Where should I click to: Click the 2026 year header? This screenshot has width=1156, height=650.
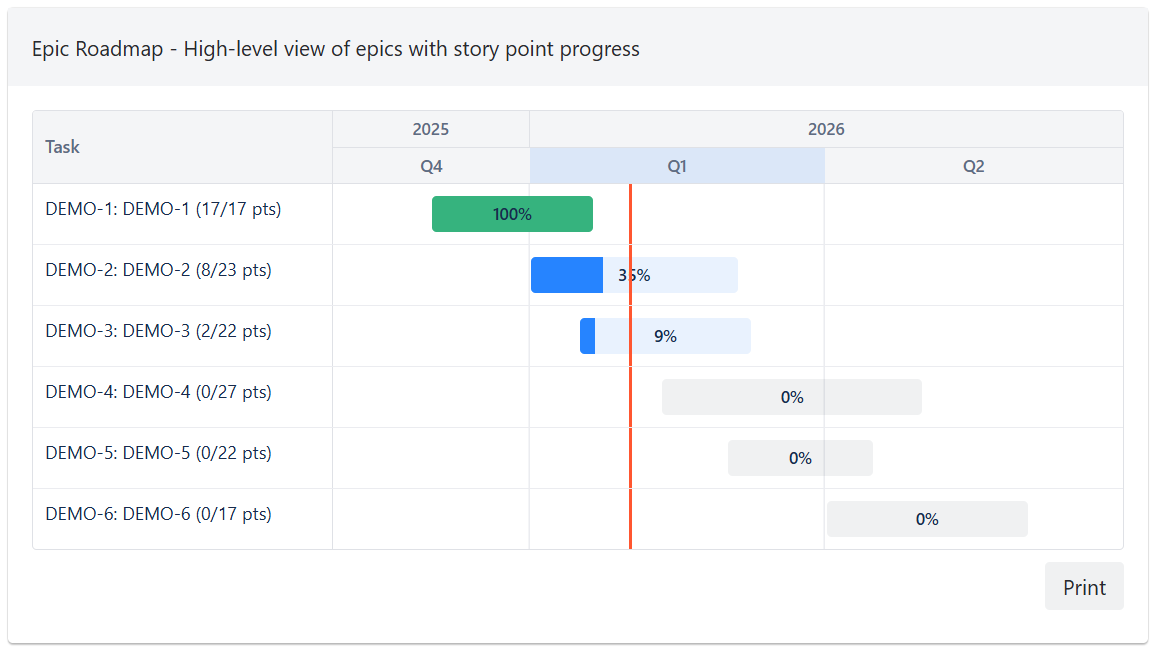pos(826,129)
